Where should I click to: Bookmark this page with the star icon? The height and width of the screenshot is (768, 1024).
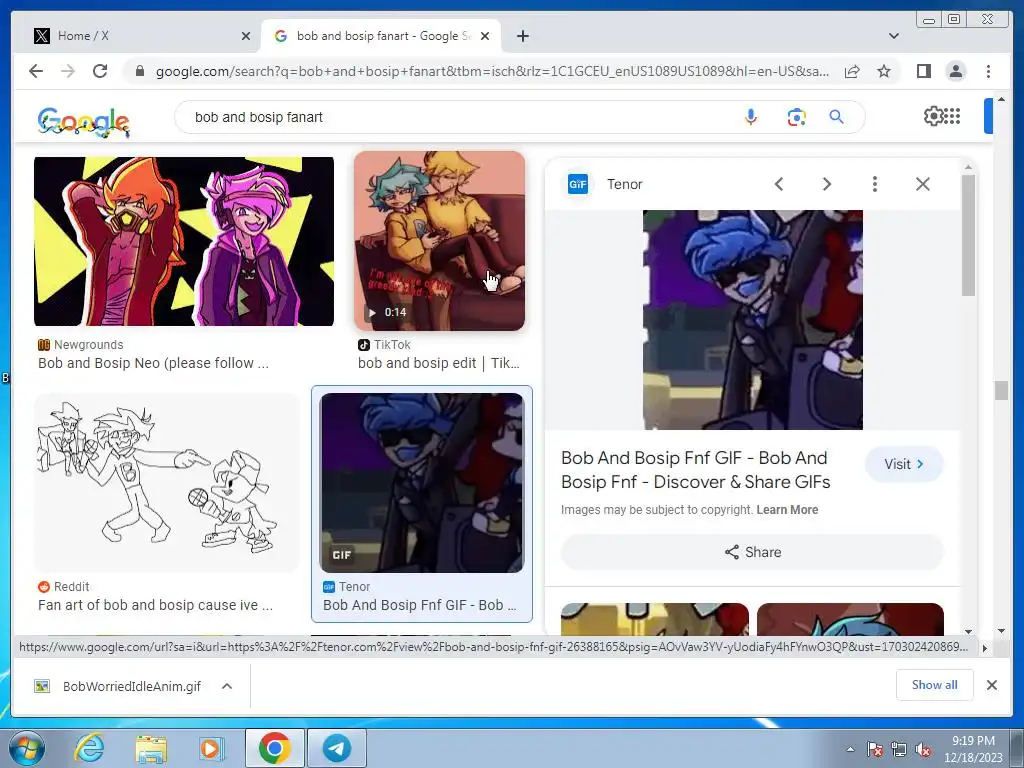[884, 71]
